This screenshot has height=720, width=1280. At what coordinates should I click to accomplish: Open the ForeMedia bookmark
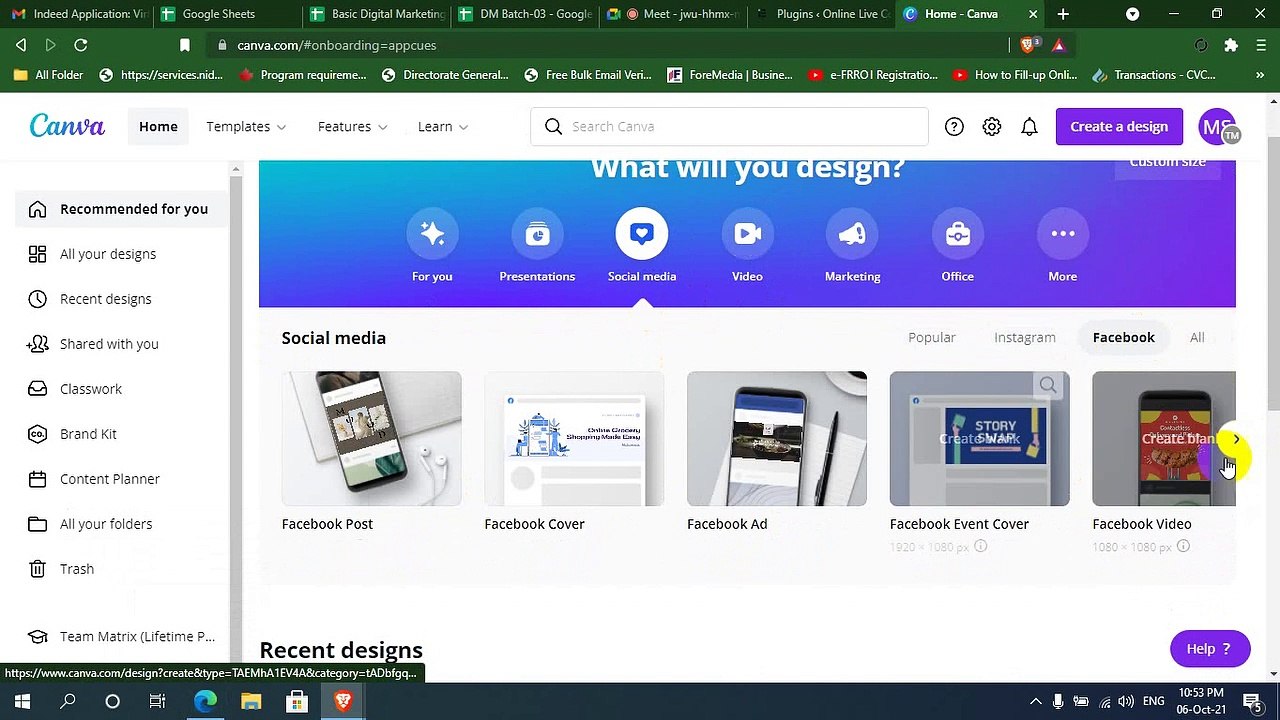(729, 75)
